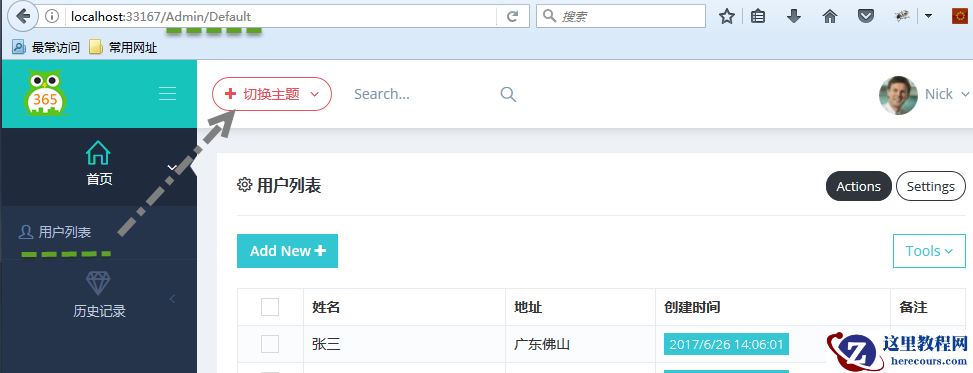Open the downloads arrow icon

pos(794,17)
